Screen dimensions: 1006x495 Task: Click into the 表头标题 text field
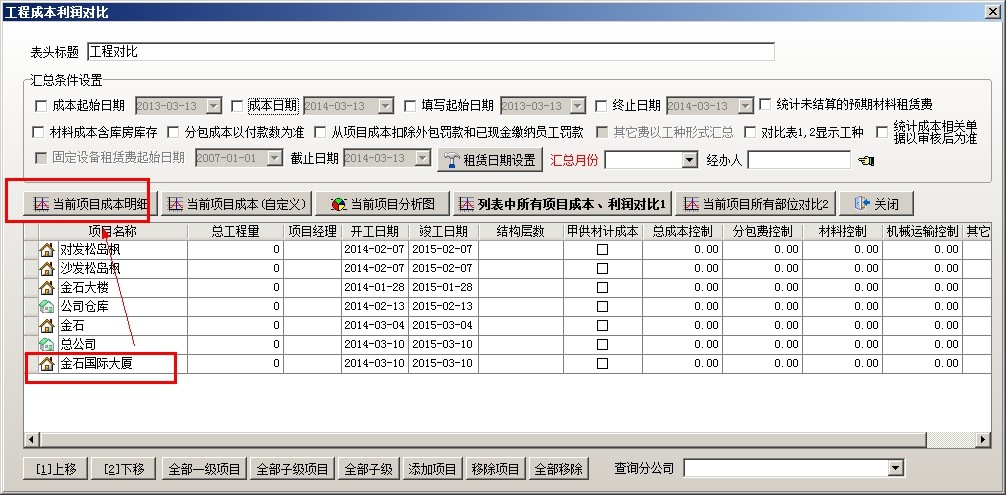tap(430, 52)
